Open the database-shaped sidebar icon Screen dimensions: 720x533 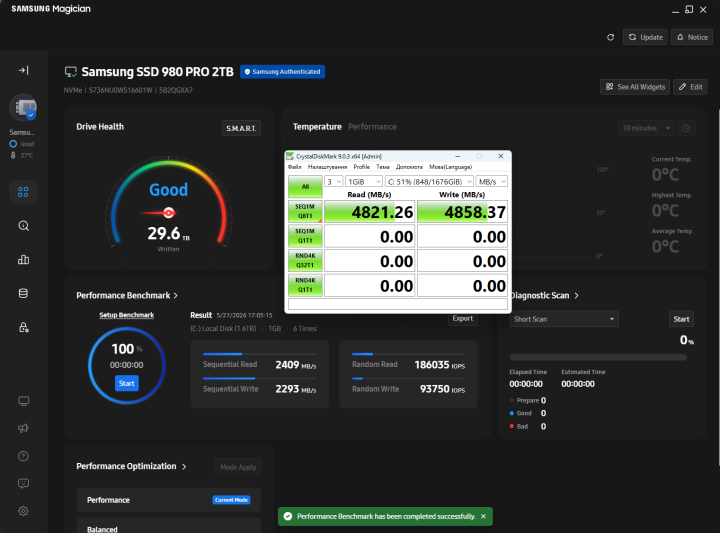tap(23, 293)
